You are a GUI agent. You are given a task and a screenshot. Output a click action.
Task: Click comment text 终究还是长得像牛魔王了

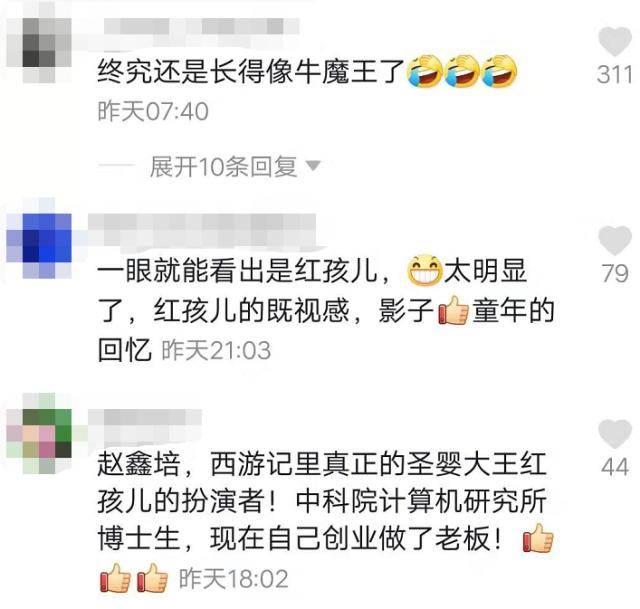251,71
